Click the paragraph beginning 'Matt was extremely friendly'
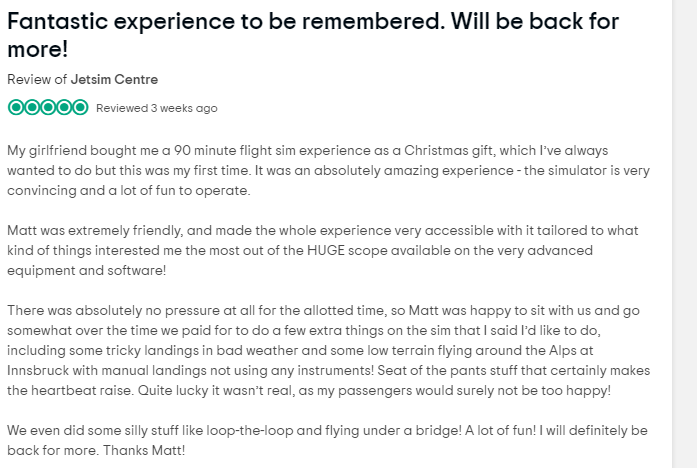Viewport: 697px width, 468px height. pos(323,250)
